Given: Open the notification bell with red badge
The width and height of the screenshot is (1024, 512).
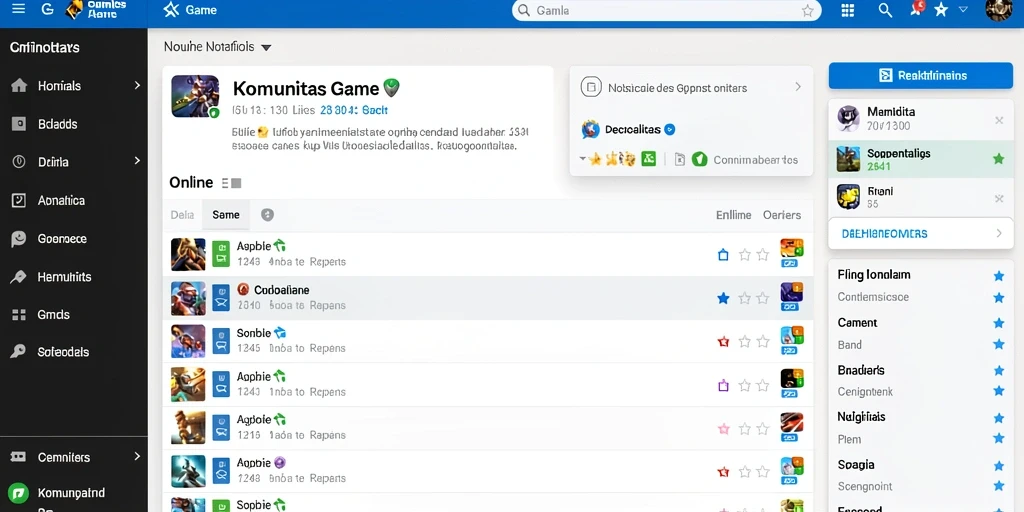Looking at the screenshot, I should [x=916, y=9].
